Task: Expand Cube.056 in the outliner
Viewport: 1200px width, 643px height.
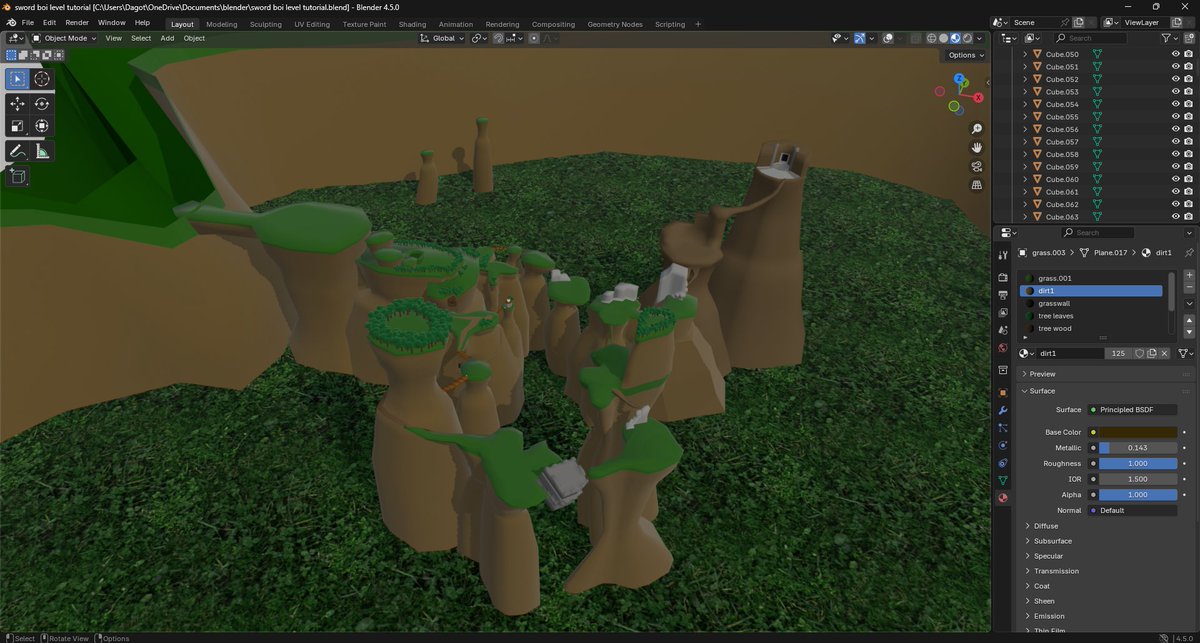Action: (x=1025, y=129)
